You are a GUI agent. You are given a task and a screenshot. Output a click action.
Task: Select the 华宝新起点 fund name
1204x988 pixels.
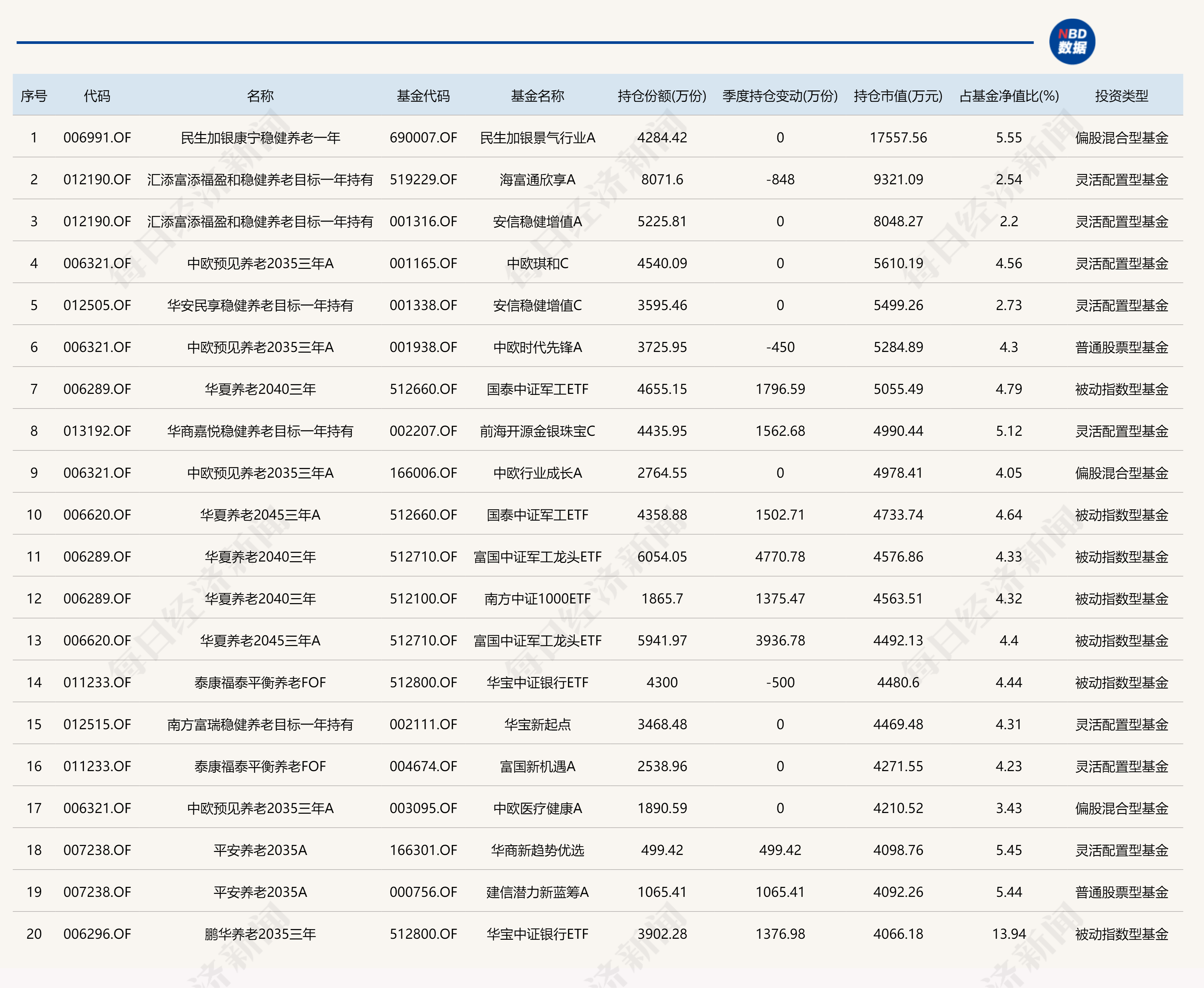pos(537,725)
